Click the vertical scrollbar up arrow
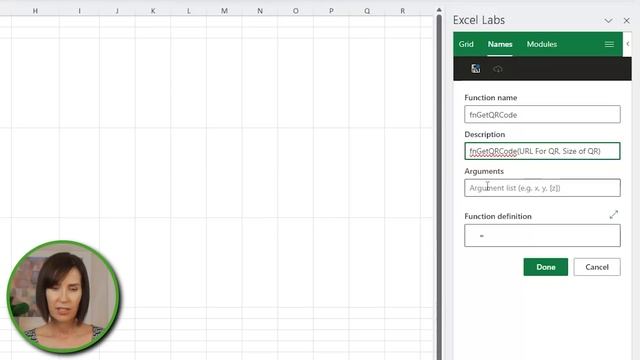This screenshot has height=360, width=640. click(x=439, y=10)
